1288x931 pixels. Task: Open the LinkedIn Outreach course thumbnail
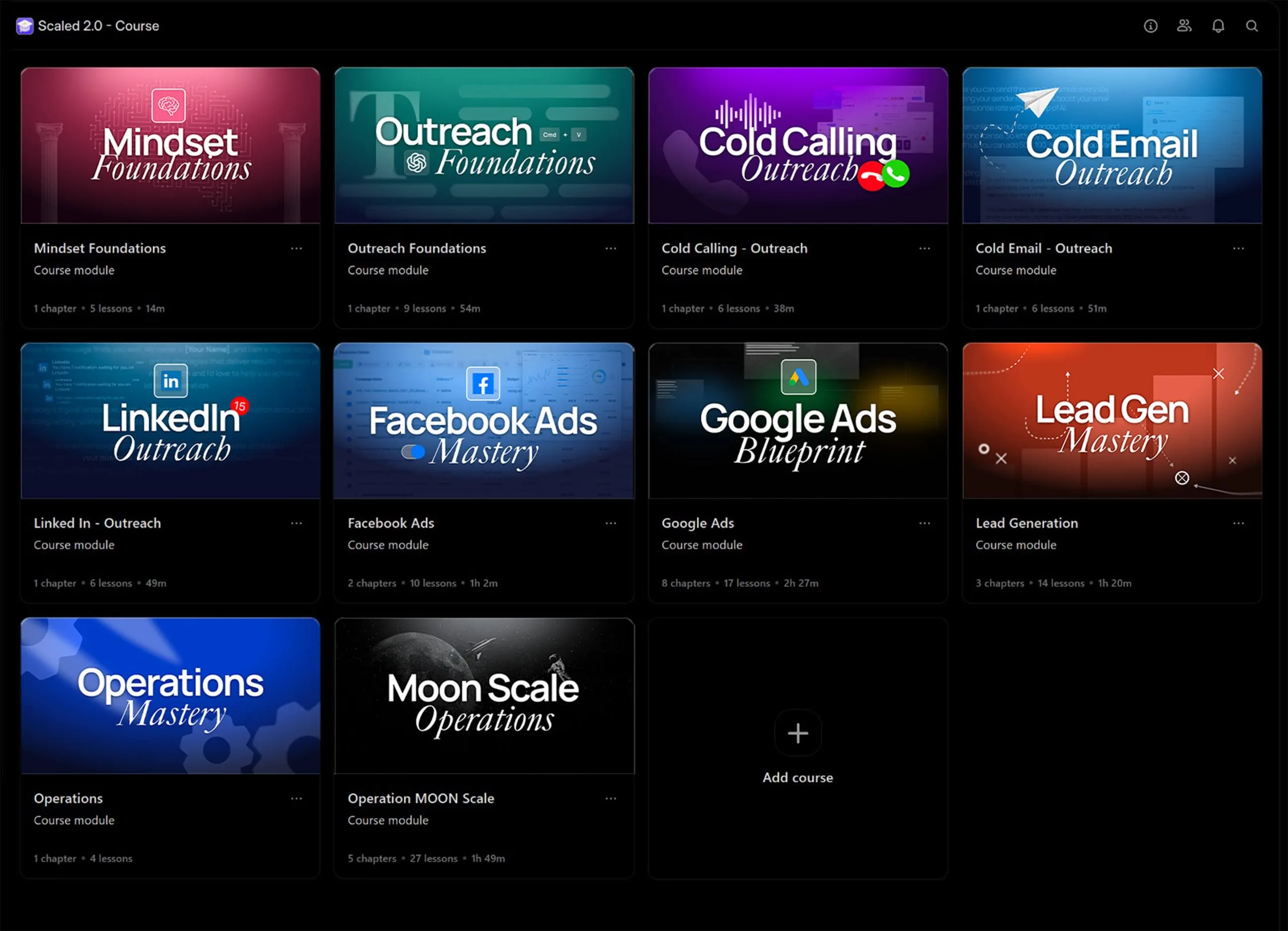point(170,420)
